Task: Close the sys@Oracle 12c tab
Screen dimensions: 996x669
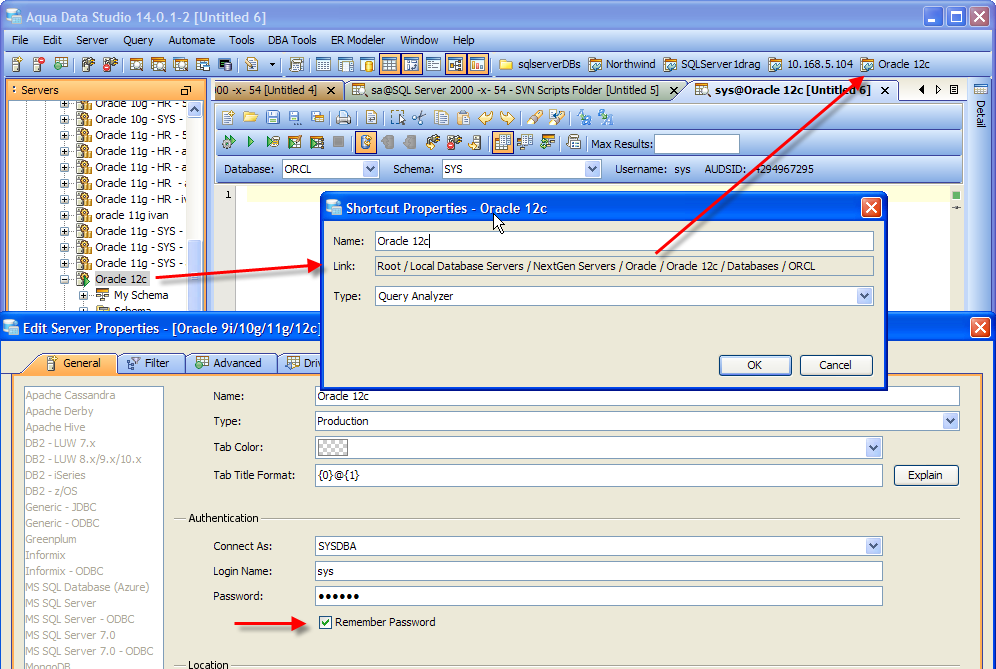Action: click(885, 91)
